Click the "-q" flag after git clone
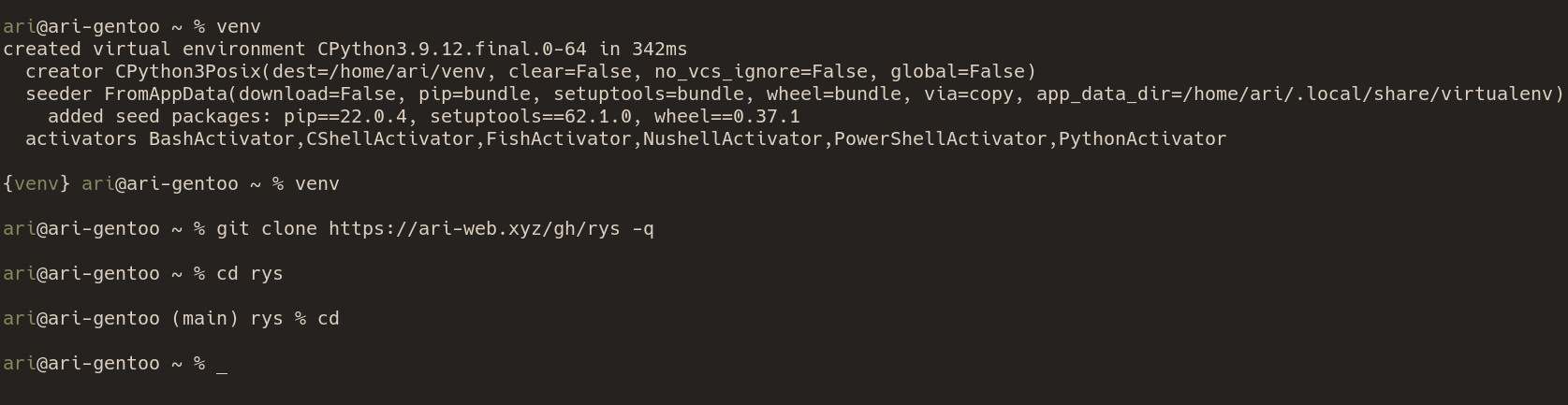This screenshot has width=1568, height=405. coord(643,229)
